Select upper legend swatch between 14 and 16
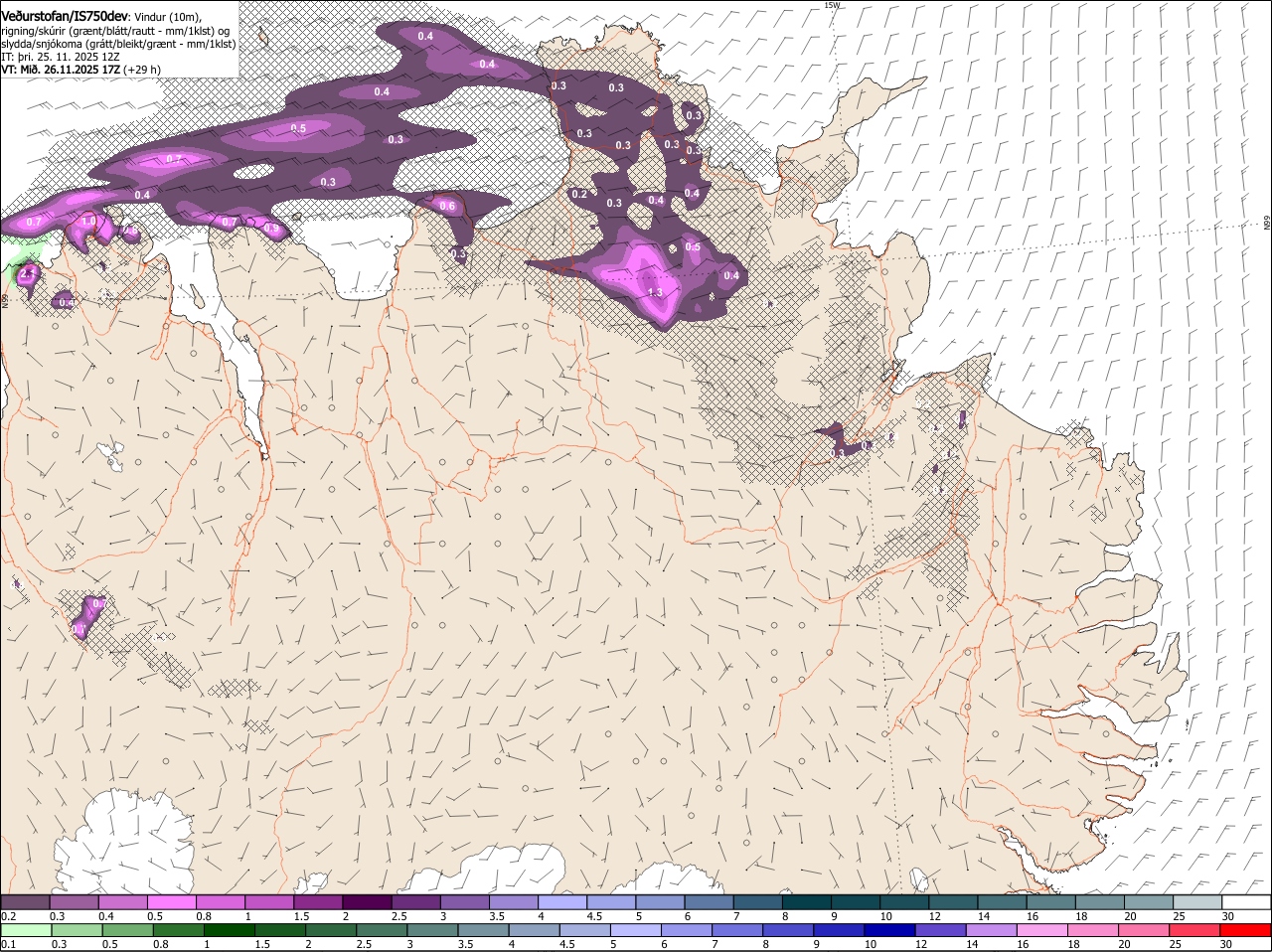The height and width of the screenshot is (952, 1272). pyautogui.click(x=1003, y=901)
